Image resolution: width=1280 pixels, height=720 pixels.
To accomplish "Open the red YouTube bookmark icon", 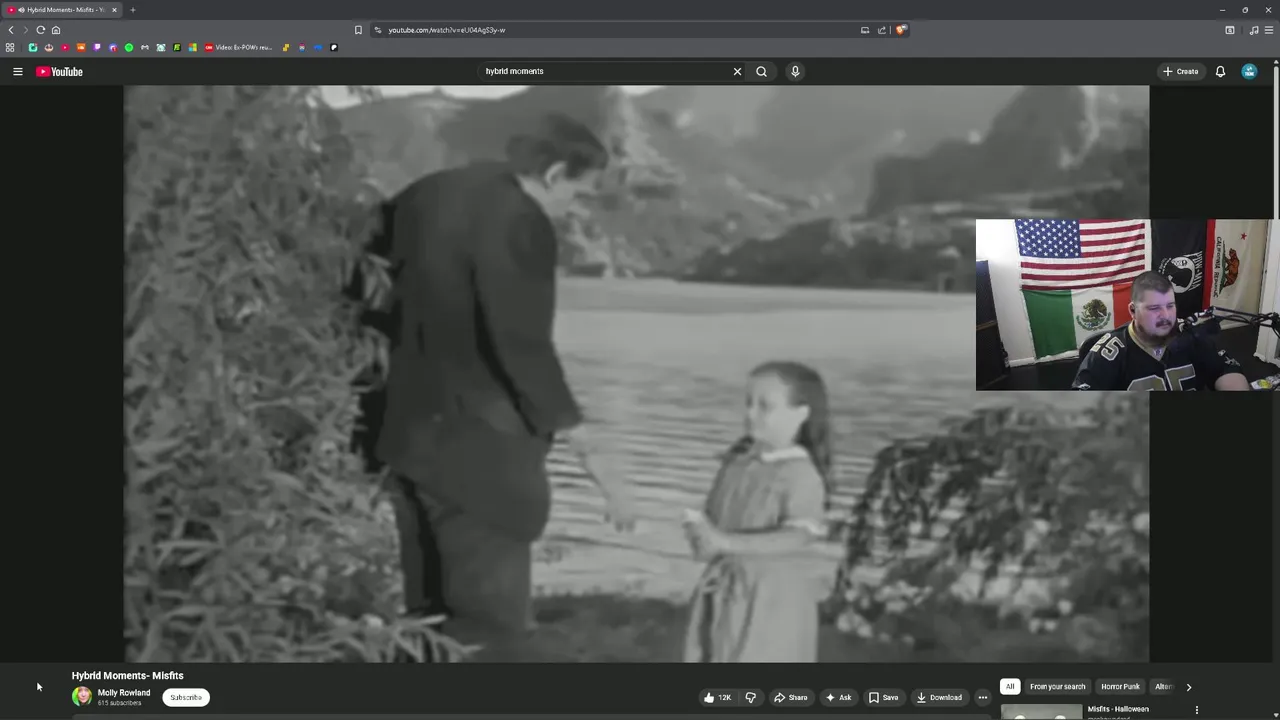I will 65,47.
